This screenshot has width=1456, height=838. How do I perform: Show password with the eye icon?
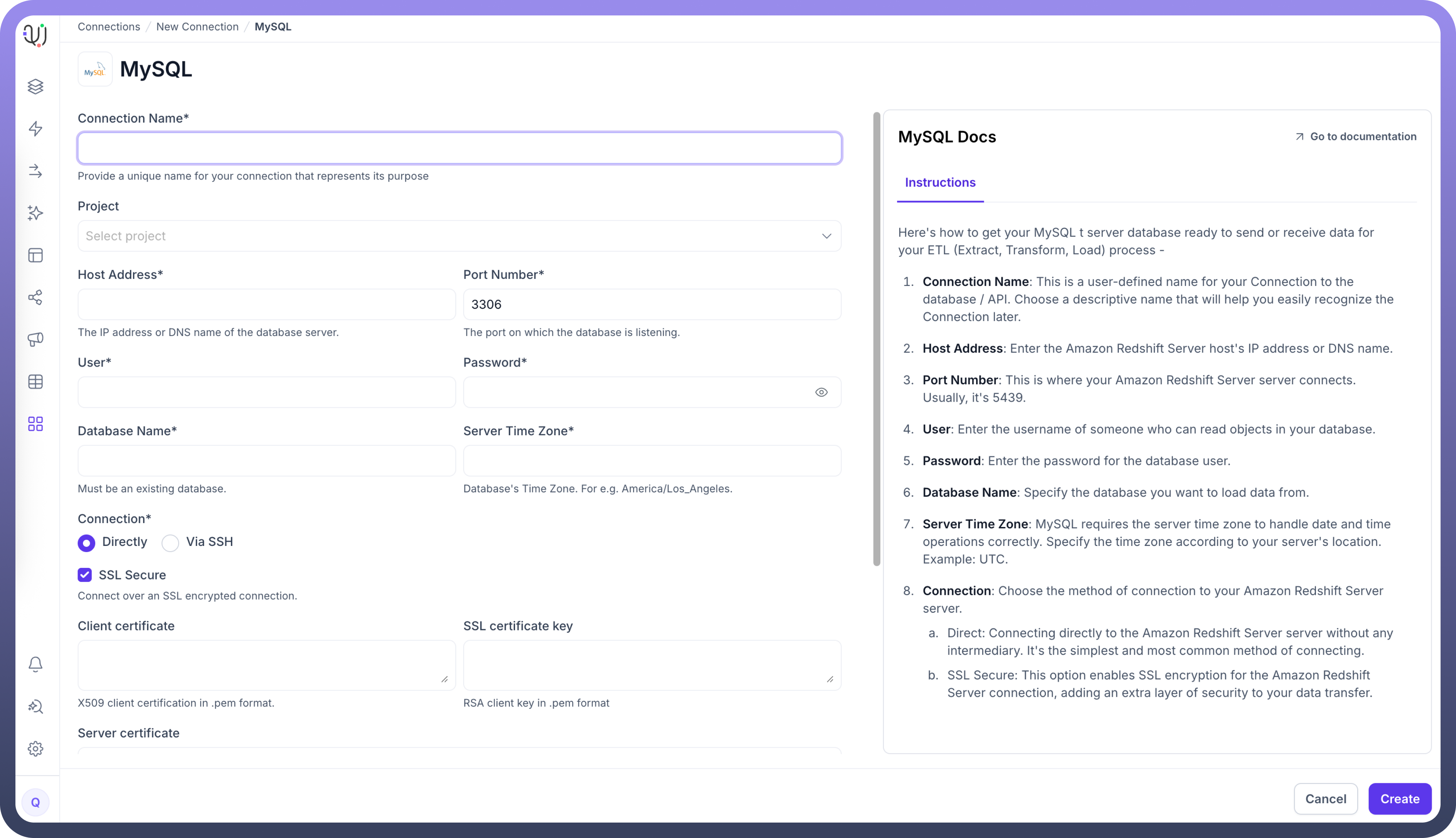821,392
